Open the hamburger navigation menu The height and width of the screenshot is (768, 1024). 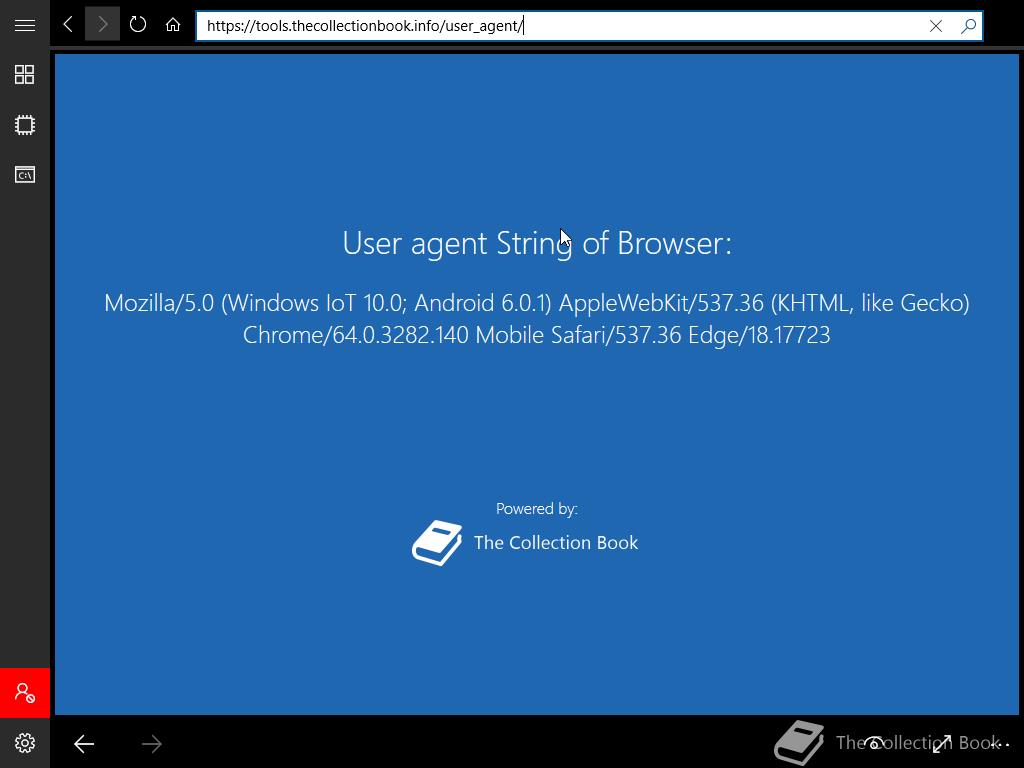[25, 25]
